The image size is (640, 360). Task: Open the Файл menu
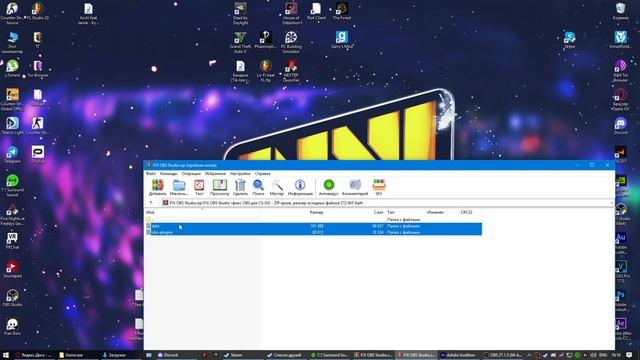click(x=151, y=173)
